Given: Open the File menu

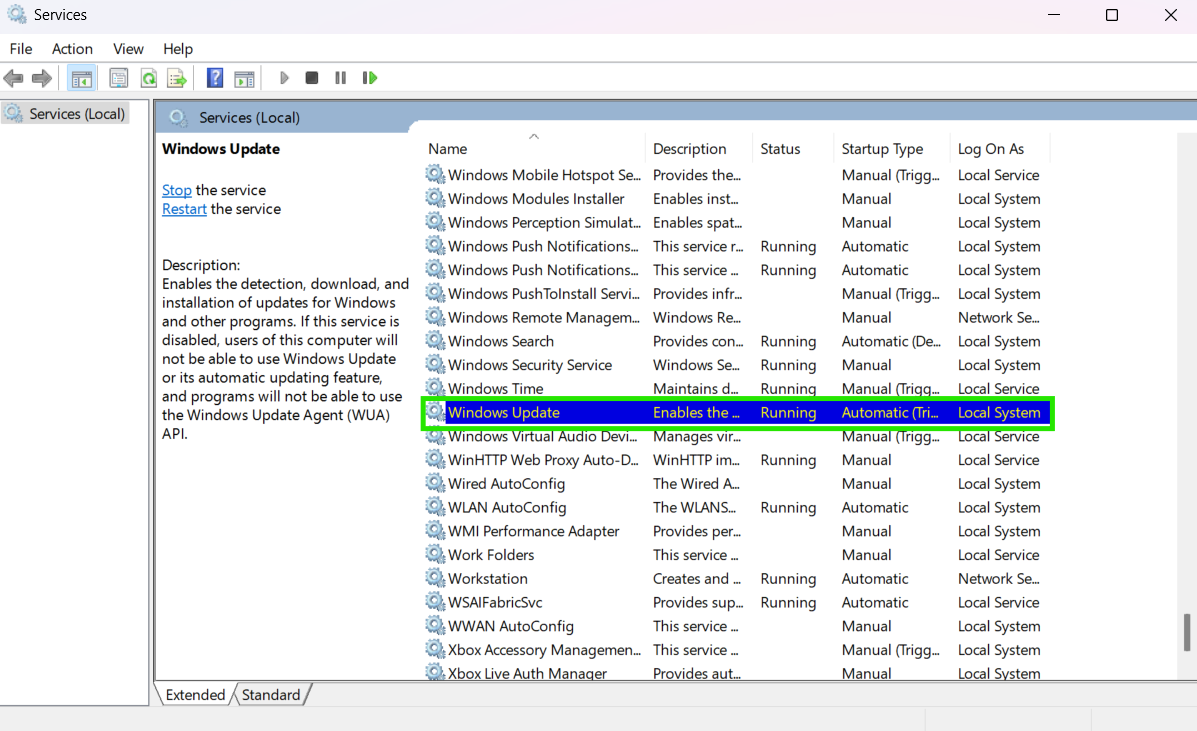Looking at the screenshot, I should pos(21,49).
